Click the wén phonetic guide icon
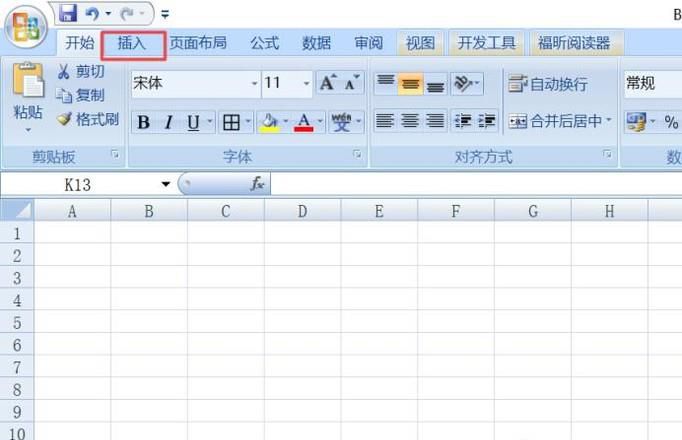 (341, 122)
